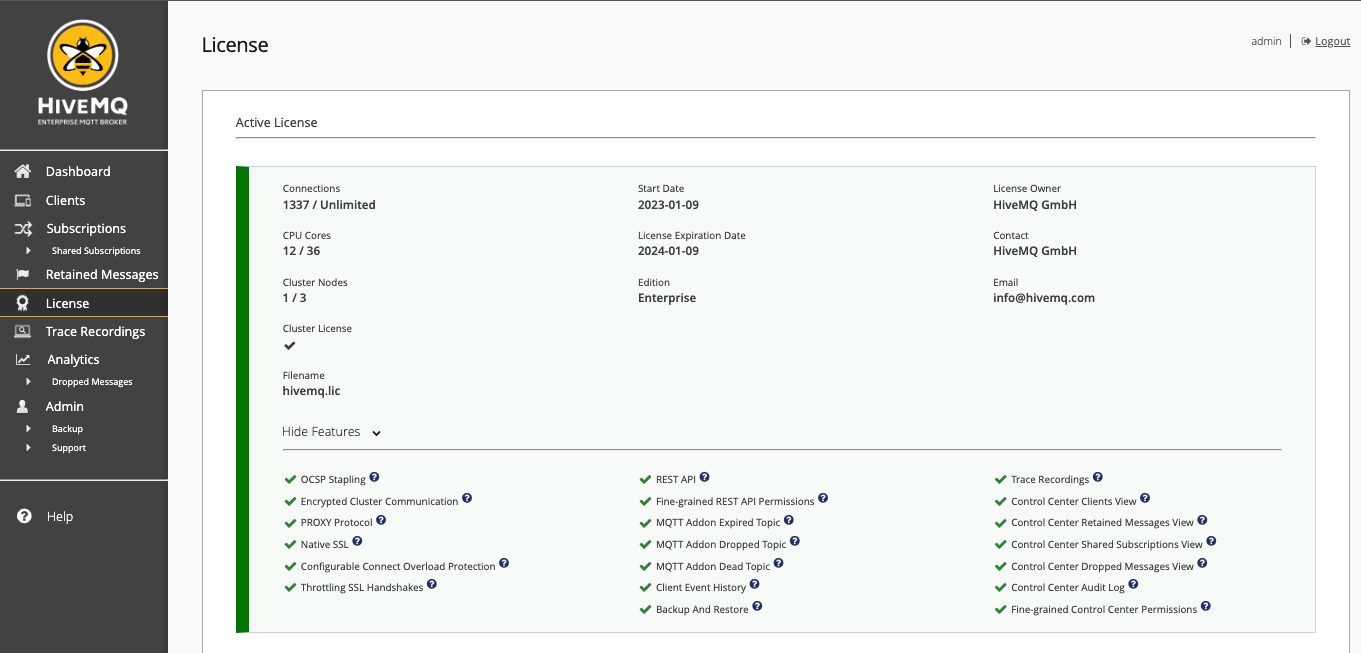
Task: Click the HiveMQ bee logo
Action: (x=83, y=54)
